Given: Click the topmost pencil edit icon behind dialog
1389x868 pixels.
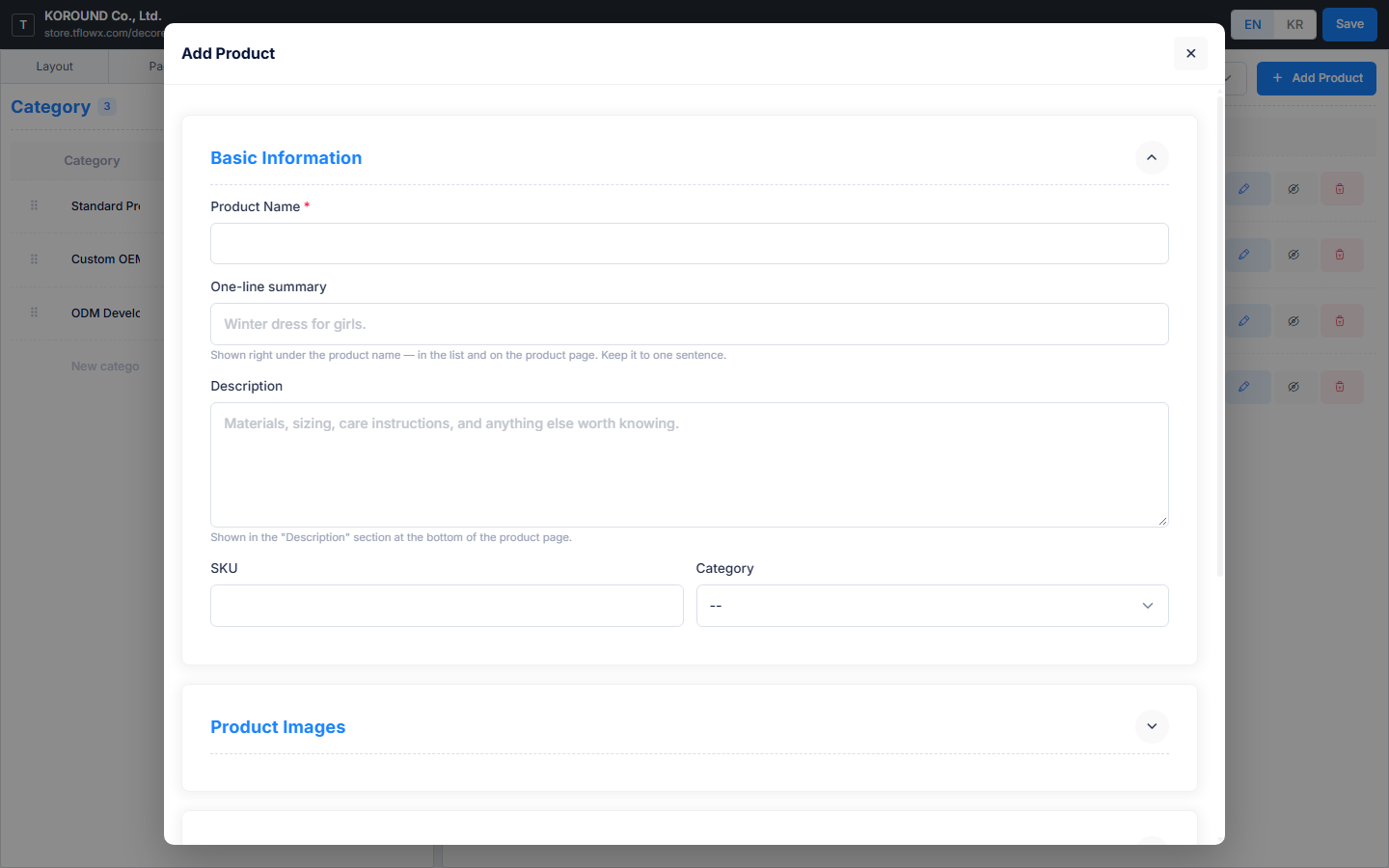Looking at the screenshot, I should click(x=1244, y=189).
